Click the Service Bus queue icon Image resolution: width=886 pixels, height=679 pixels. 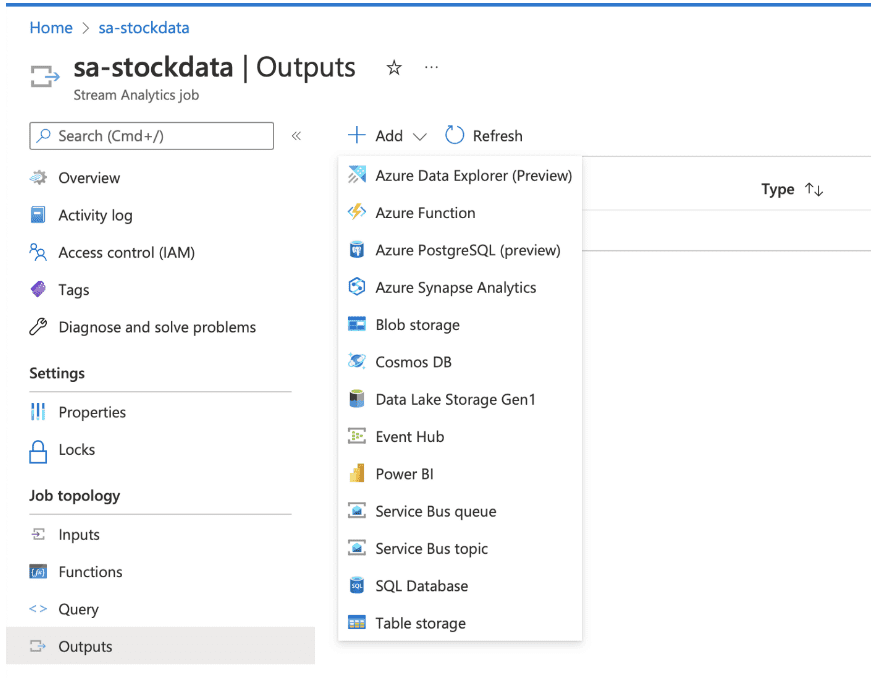(357, 511)
